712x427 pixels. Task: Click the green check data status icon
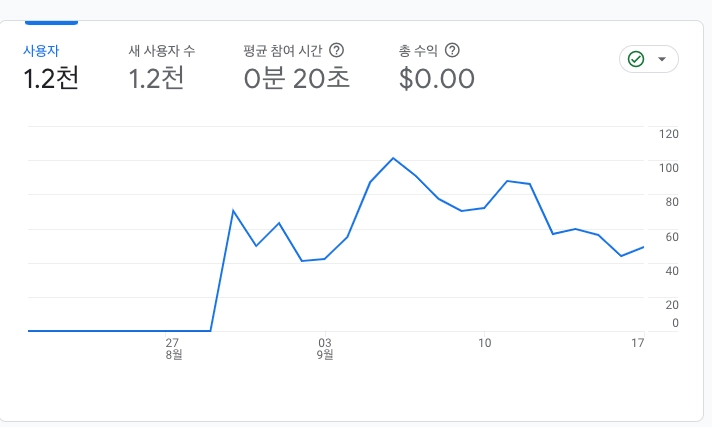pos(636,59)
